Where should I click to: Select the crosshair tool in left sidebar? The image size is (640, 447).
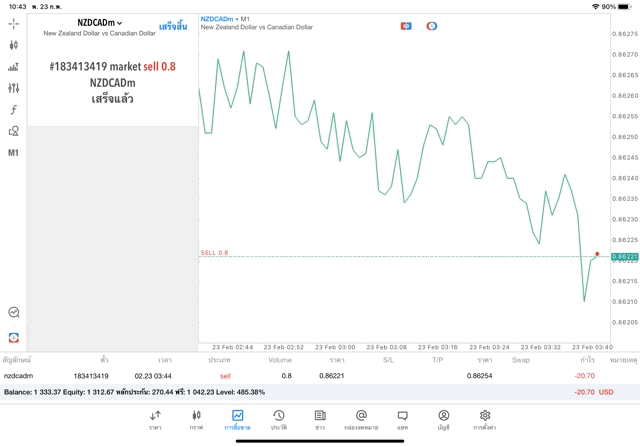13,23
